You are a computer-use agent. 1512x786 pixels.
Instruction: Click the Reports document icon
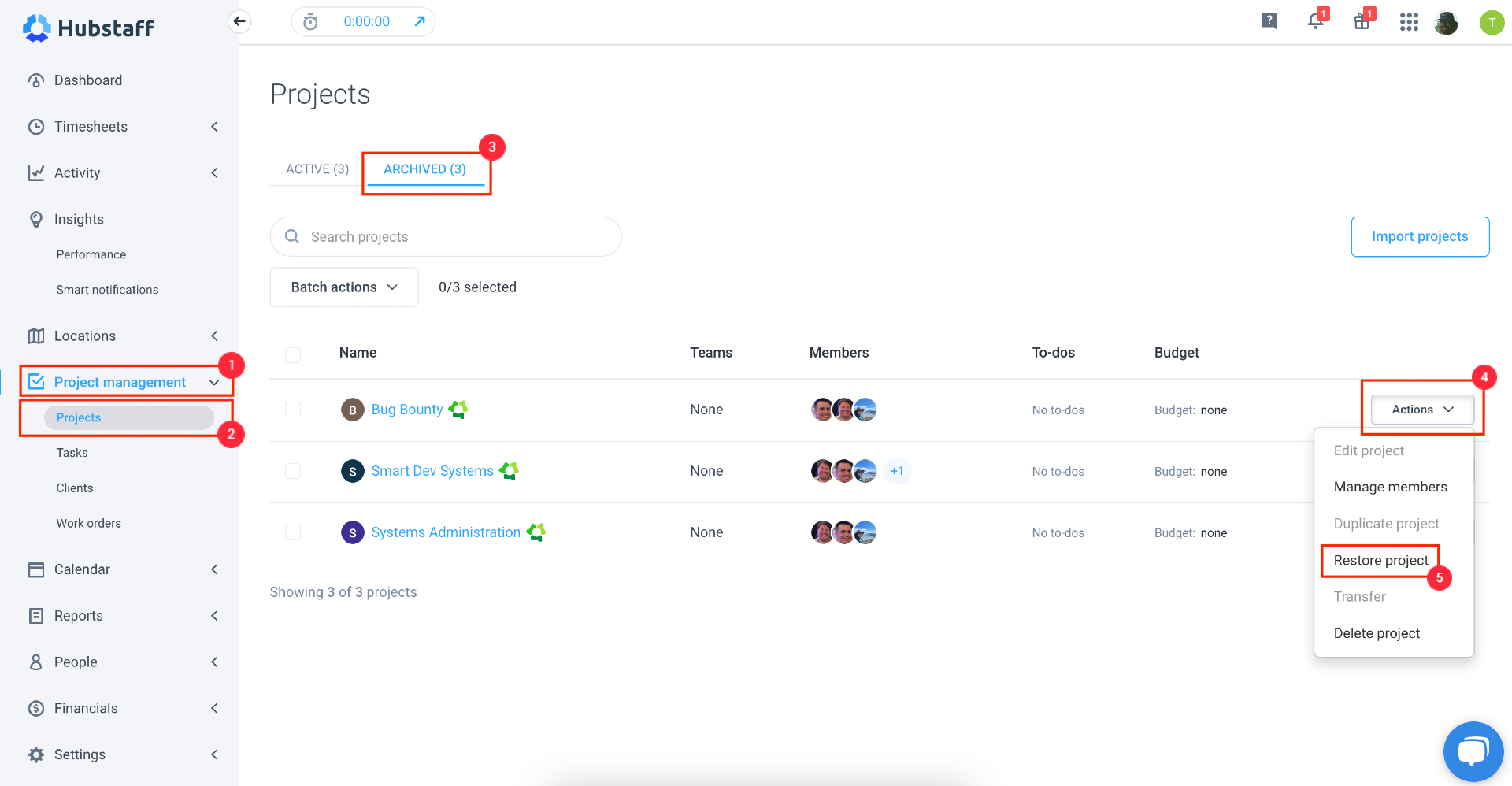pyautogui.click(x=36, y=616)
